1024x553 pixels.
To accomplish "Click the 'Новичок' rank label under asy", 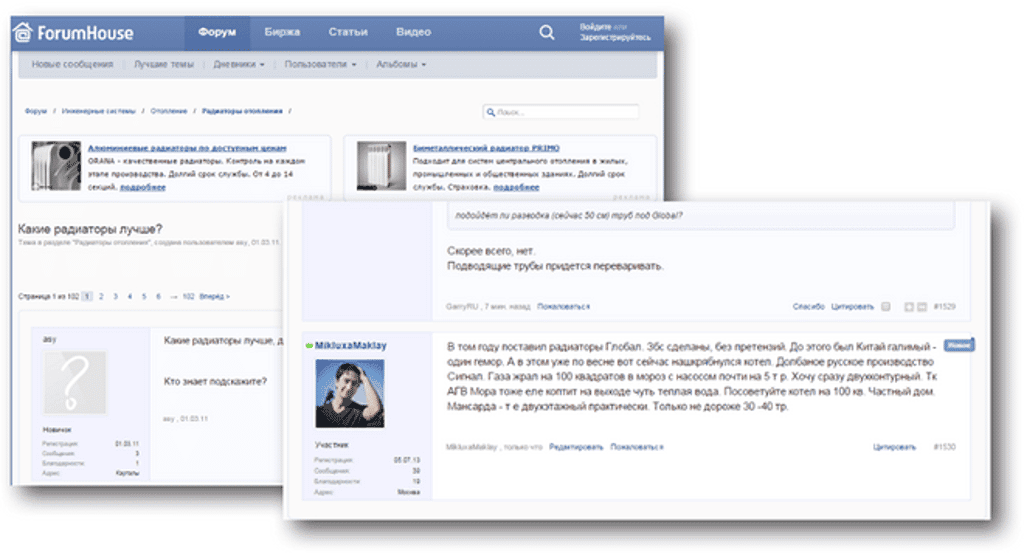I will click(x=57, y=430).
